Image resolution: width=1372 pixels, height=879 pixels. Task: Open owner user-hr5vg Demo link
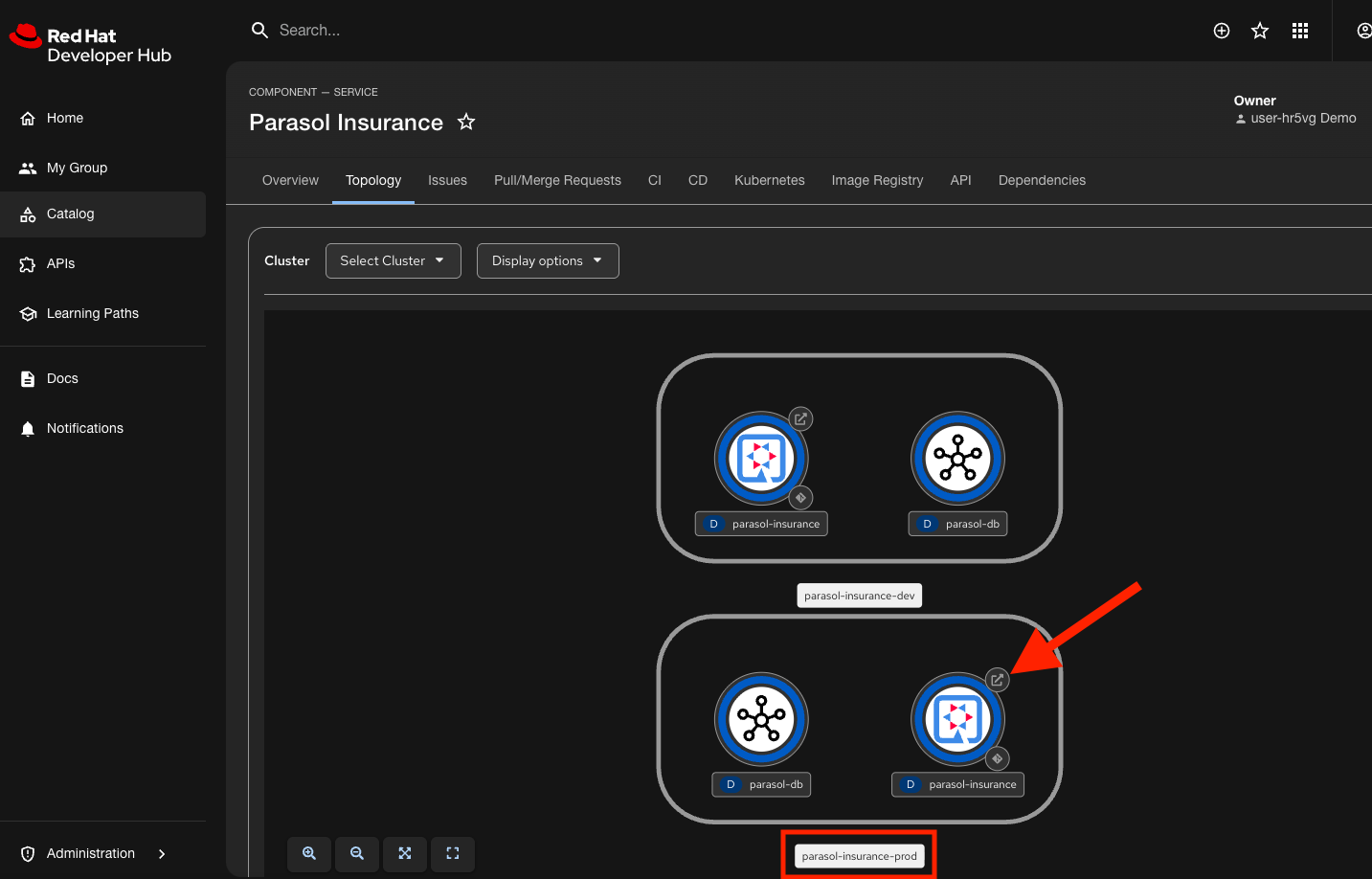[1303, 118]
